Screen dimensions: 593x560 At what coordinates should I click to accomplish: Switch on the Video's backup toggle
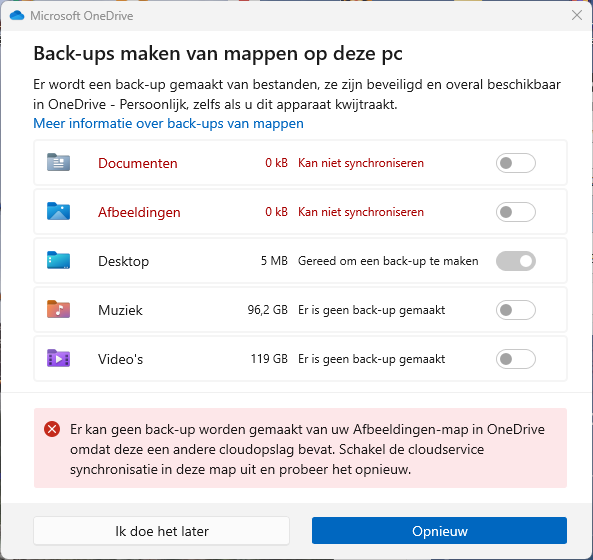[x=515, y=359]
